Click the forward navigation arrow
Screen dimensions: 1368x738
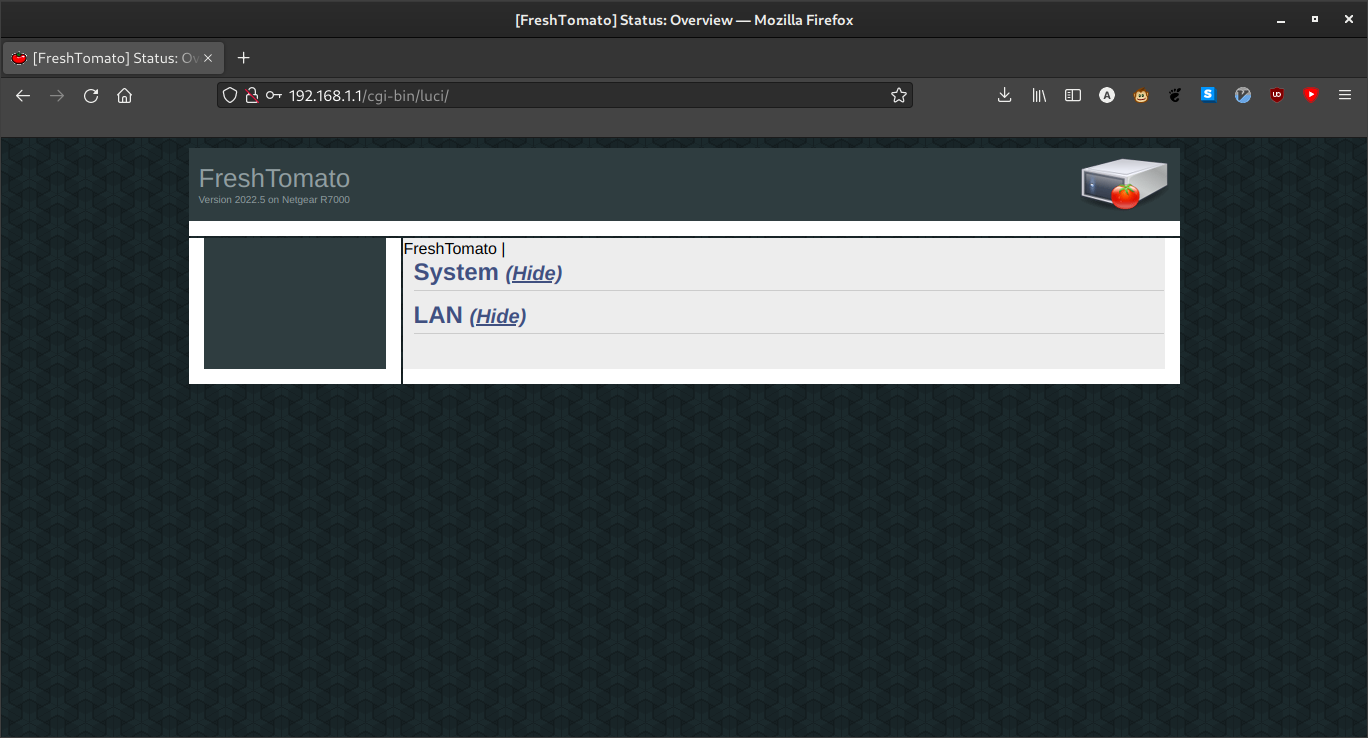(x=57, y=96)
